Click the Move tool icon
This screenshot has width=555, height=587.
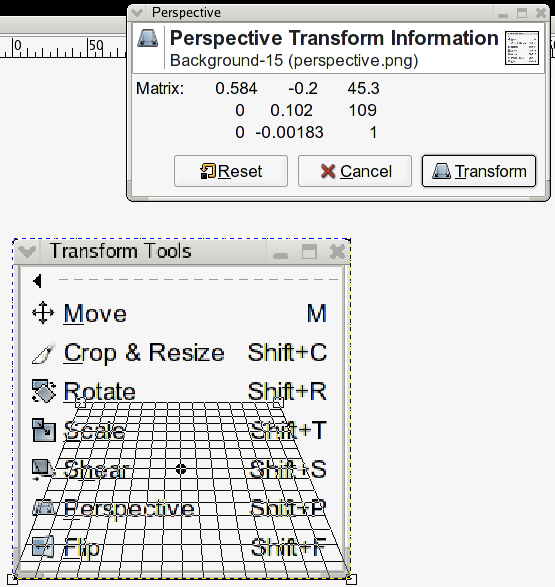click(x=43, y=313)
